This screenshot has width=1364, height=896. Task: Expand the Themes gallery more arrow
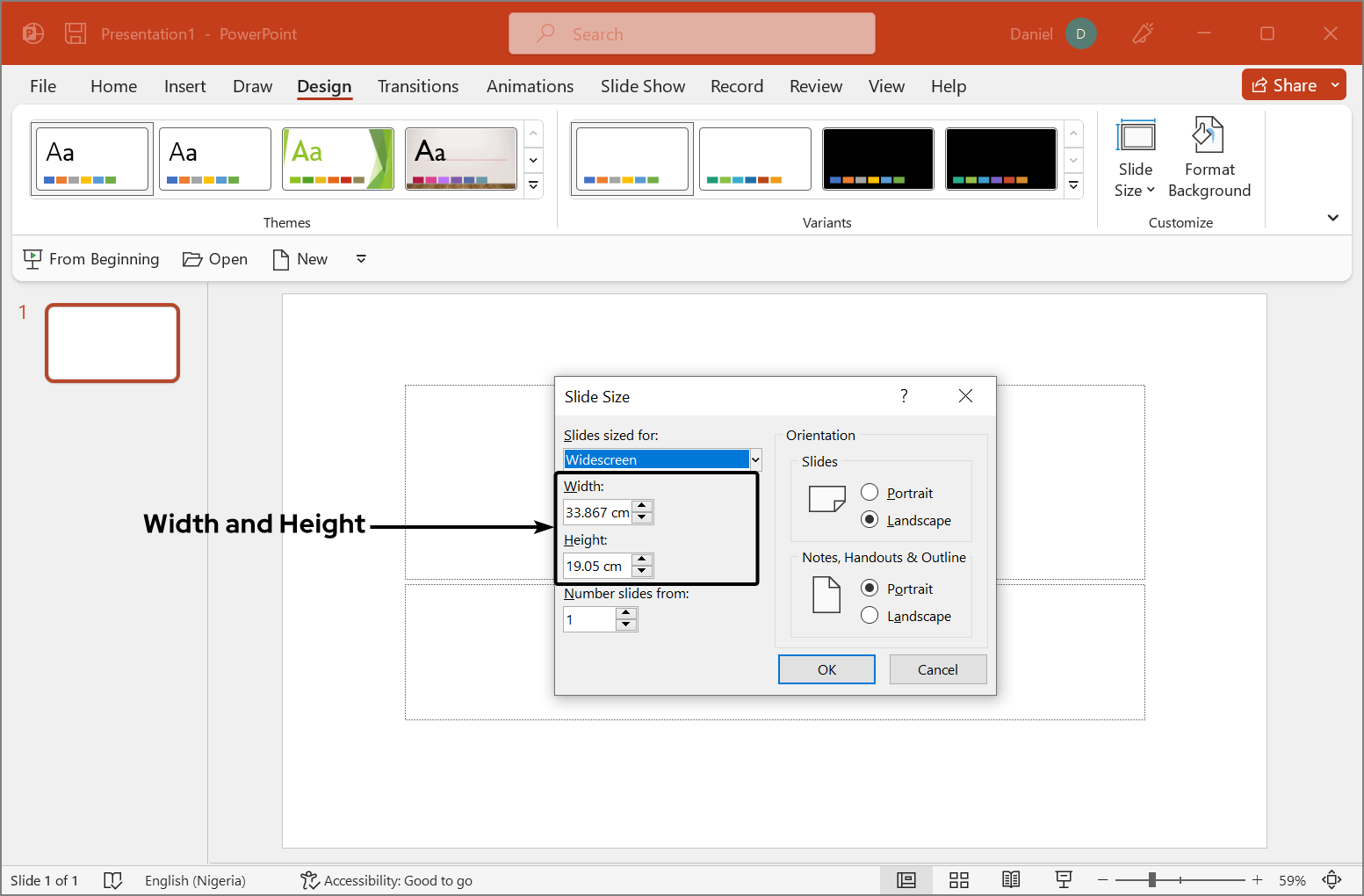pos(533,185)
